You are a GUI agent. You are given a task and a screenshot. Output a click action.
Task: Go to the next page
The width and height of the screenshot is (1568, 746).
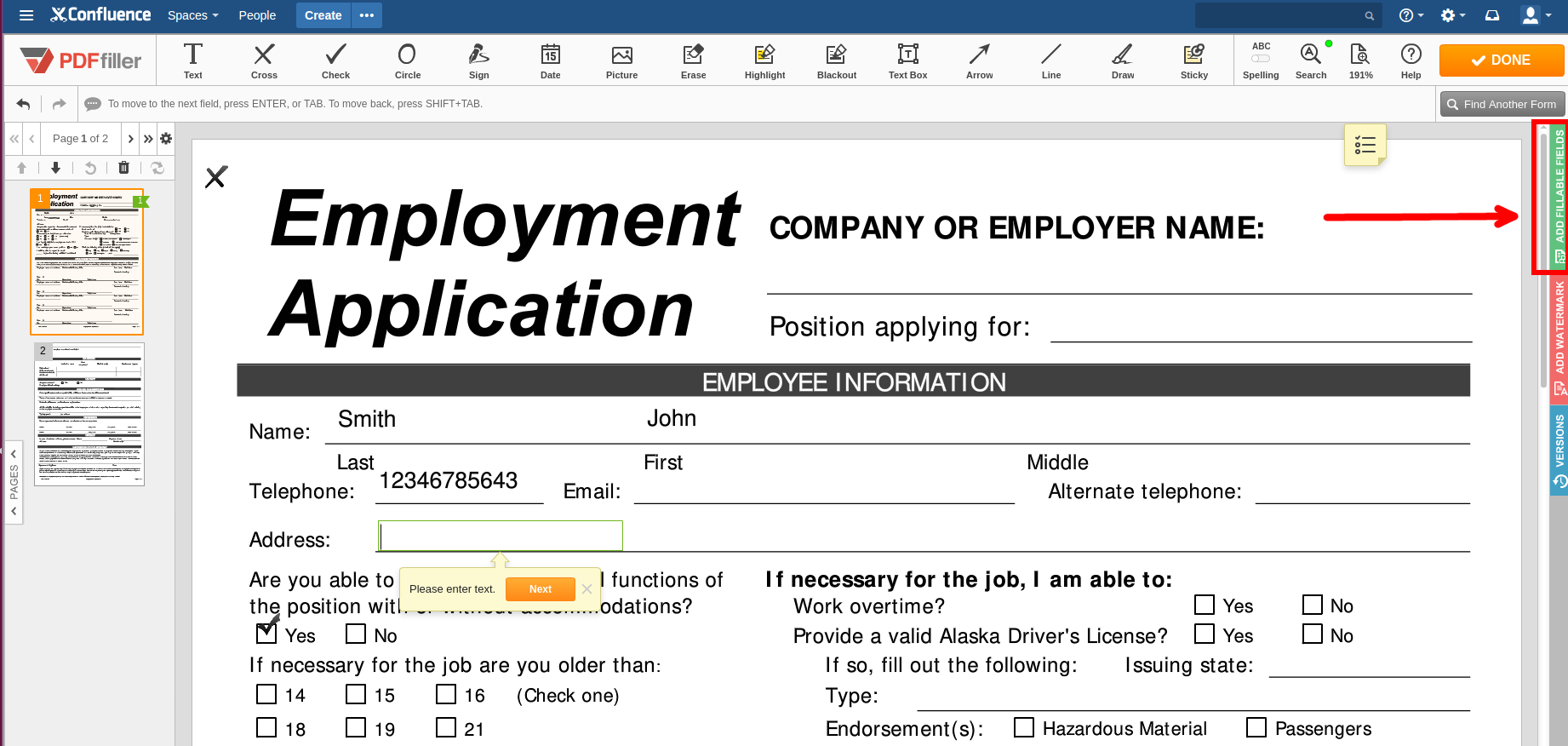[x=130, y=138]
